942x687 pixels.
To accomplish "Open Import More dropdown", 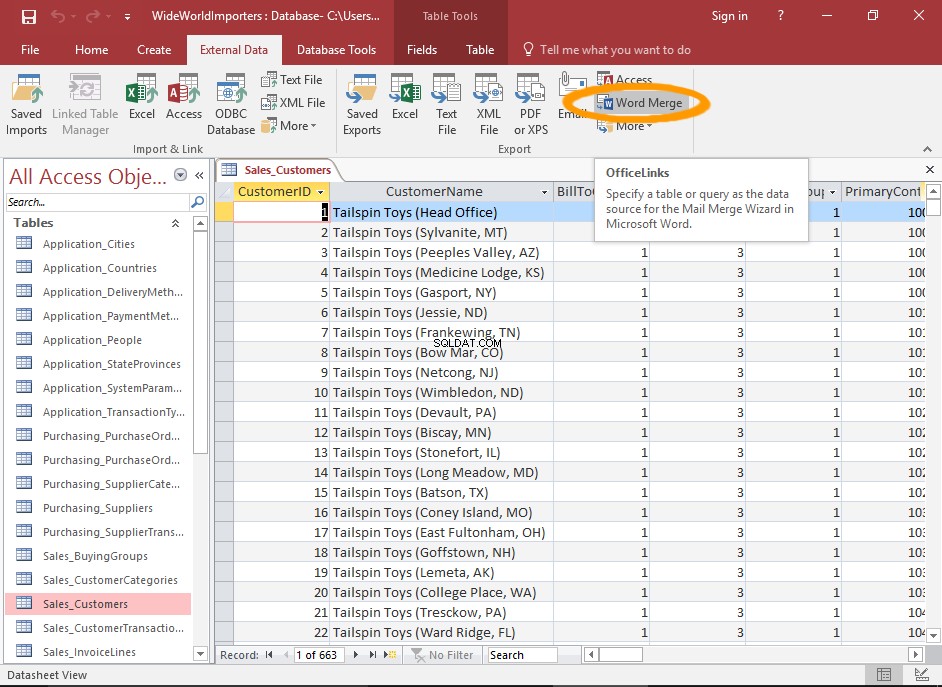I will pyautogui.click(x=290, y=126).
